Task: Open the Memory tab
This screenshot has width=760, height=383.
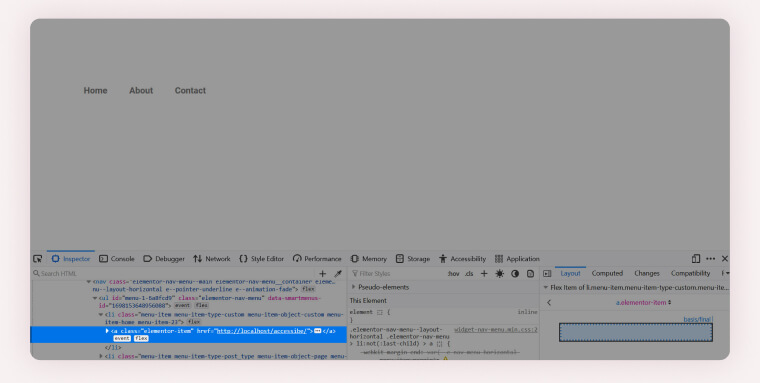Action: [x=369, y=258]
